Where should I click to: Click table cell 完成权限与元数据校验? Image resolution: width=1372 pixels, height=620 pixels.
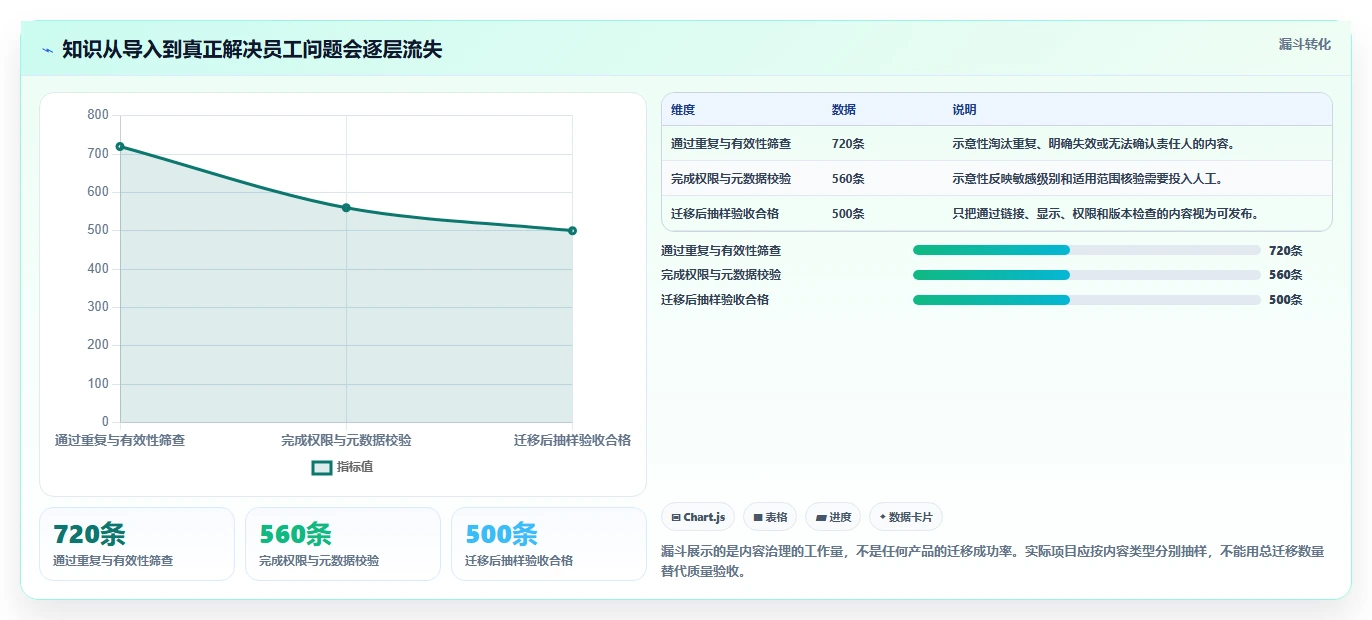coord(731,179)
